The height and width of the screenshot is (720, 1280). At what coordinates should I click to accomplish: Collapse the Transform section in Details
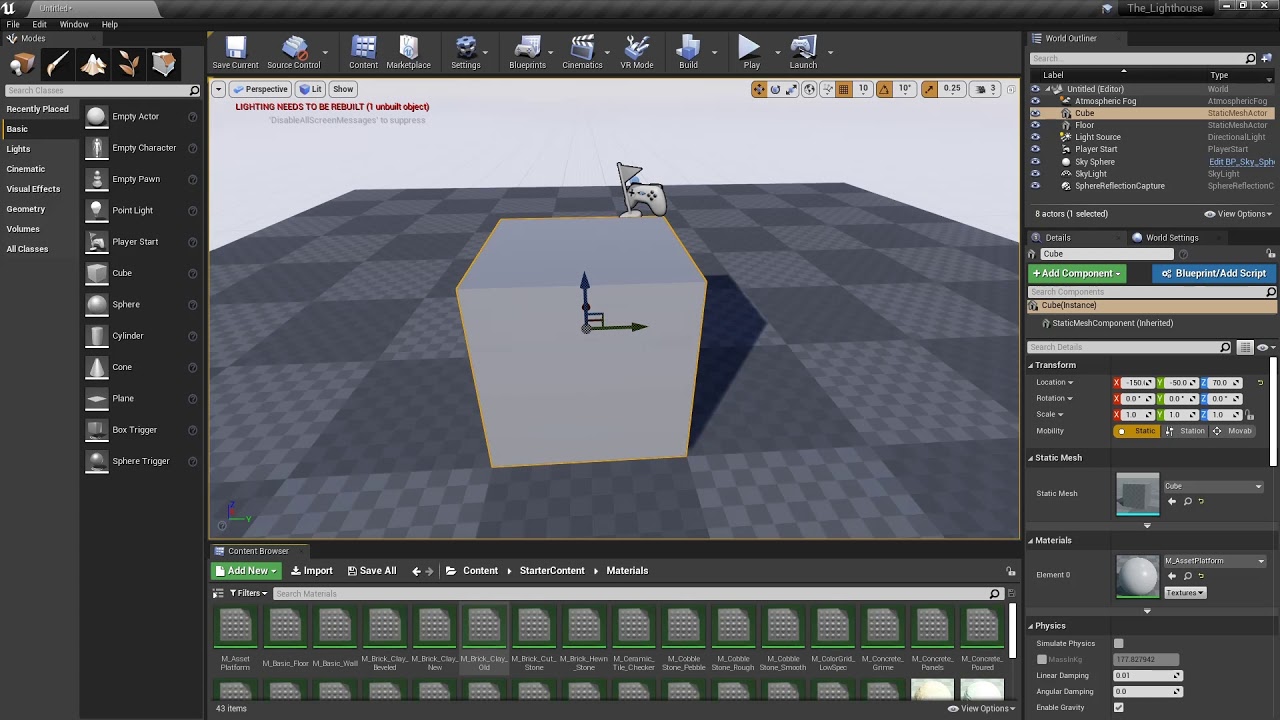pyautogui.click(x=1031, y=365)
